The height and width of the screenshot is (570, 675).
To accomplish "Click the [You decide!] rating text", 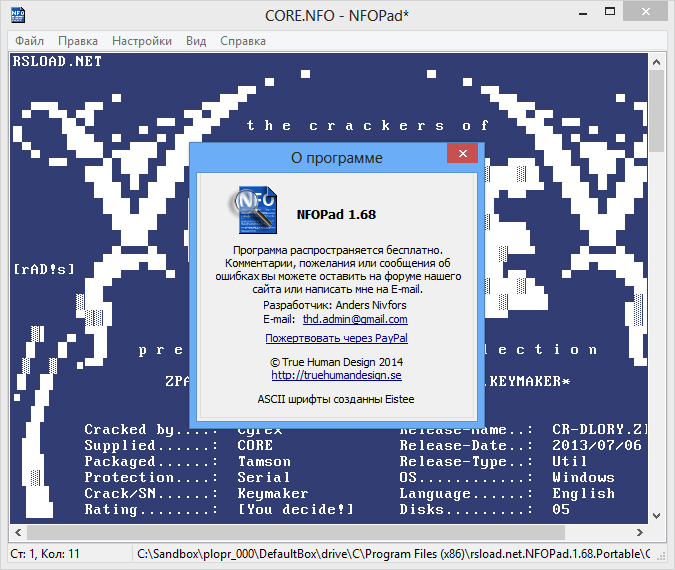I will (296, 509).
